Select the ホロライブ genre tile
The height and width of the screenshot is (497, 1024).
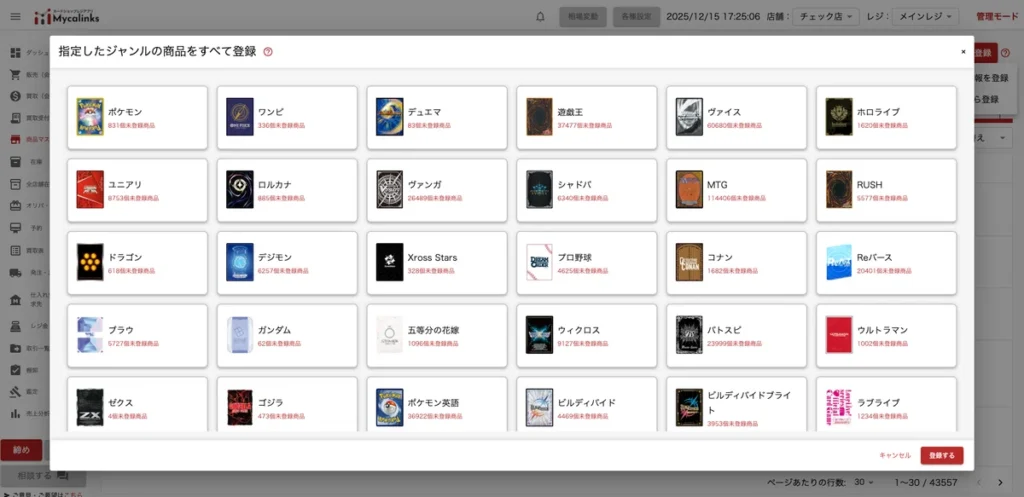(886, 117)
